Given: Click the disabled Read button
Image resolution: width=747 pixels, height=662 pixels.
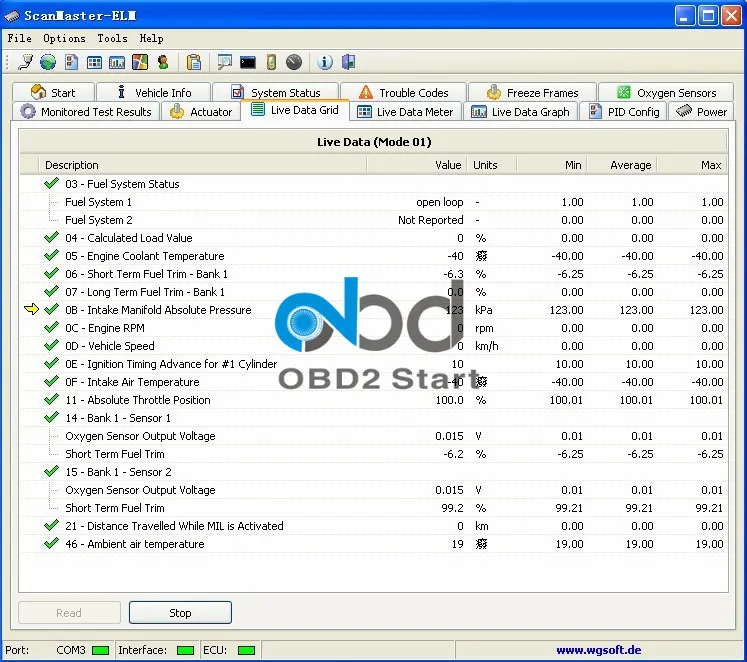Looking at the screenshot, I should [x=69, y=612].
